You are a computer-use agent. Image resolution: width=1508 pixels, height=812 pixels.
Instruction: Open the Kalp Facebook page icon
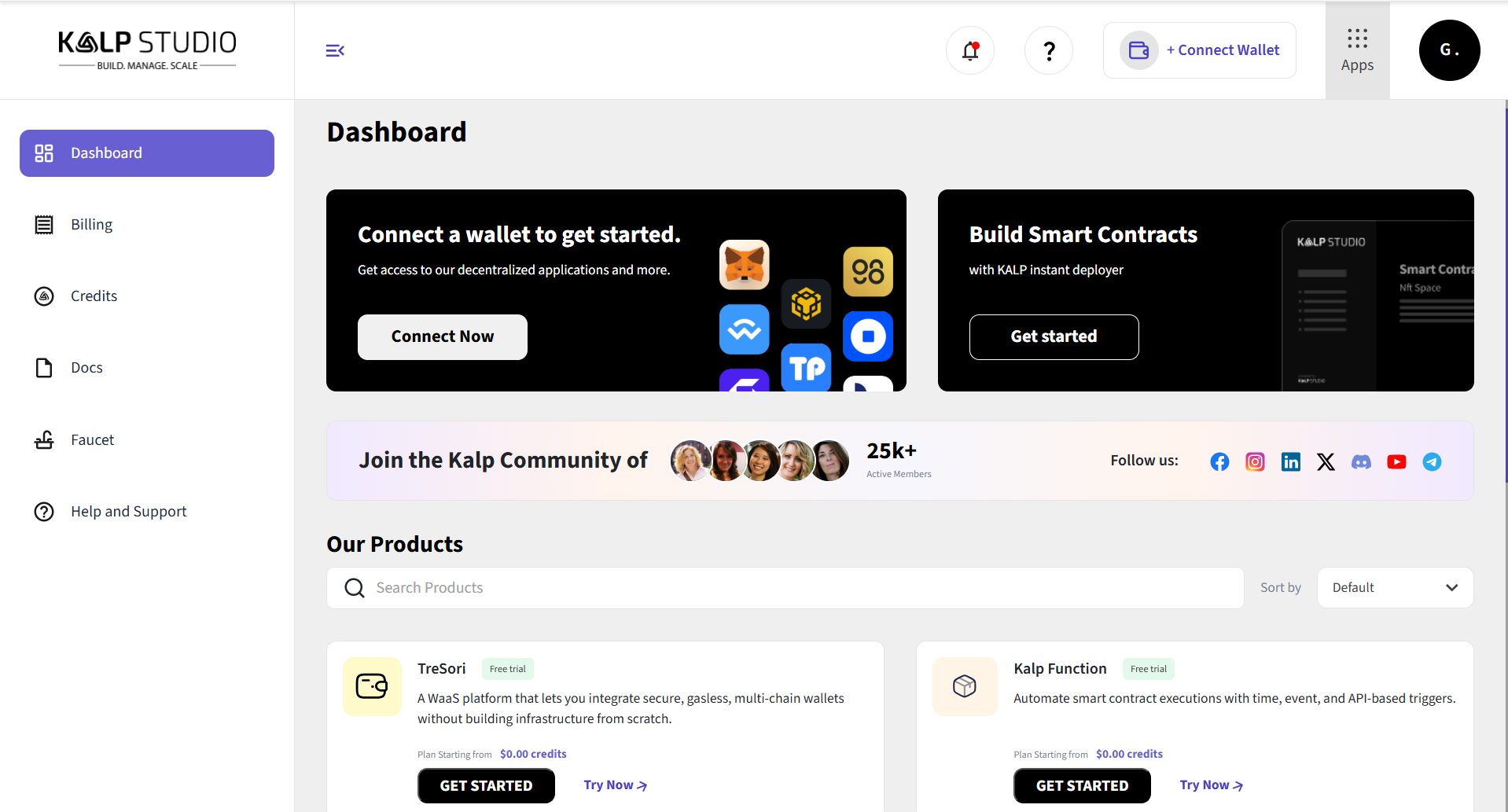click(x=1219, y=461)
